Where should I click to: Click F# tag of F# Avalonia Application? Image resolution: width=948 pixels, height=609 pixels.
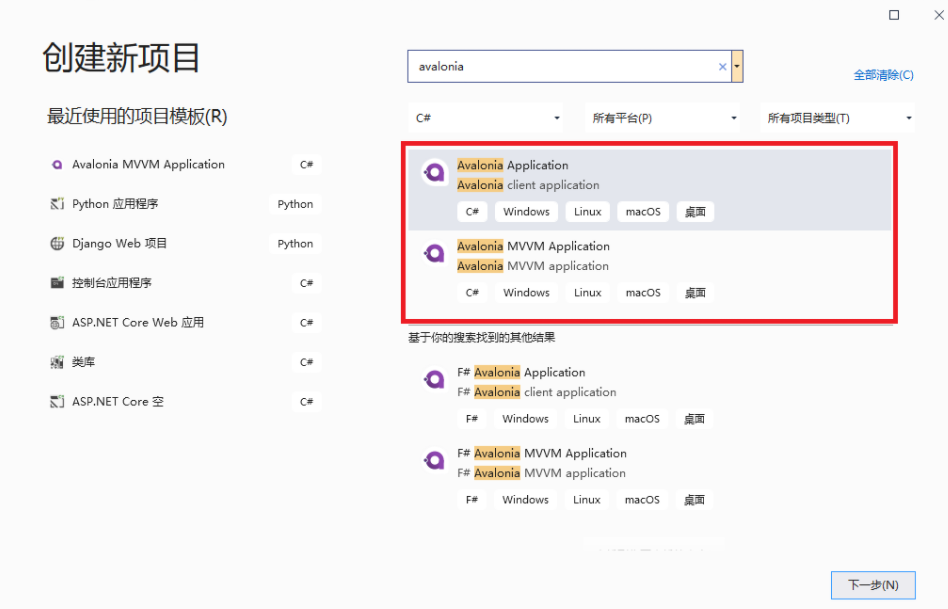pyautogui.click(x=472, y=419)
